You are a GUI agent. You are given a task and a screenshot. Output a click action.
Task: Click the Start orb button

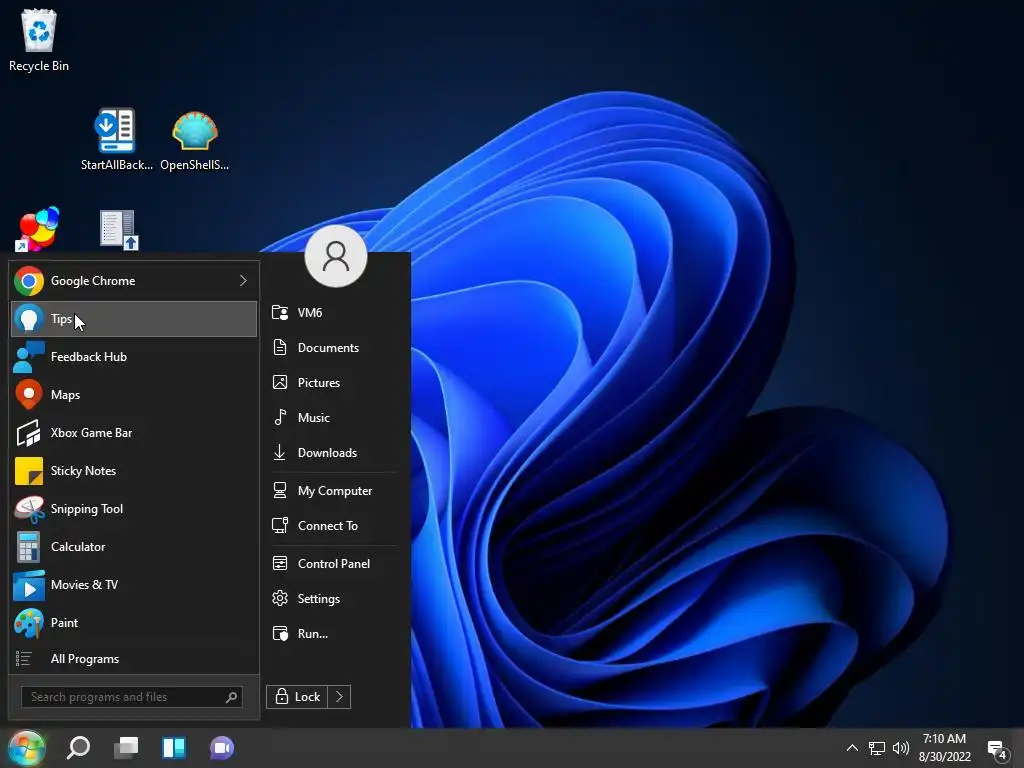click(x=27, y=748)
